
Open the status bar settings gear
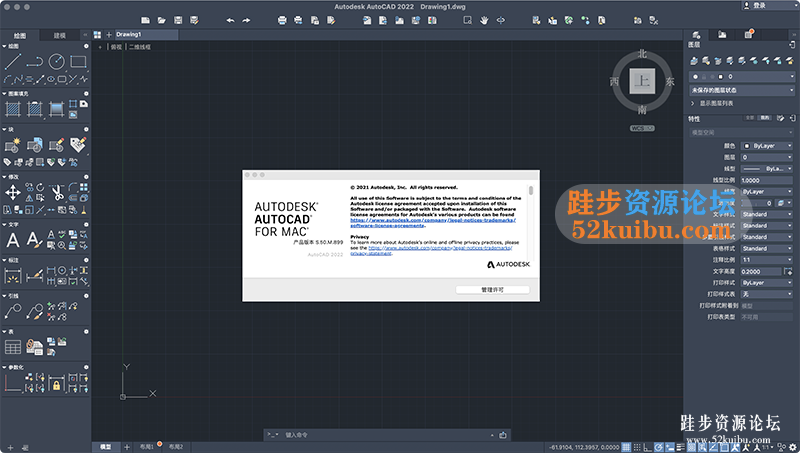tap(792, 447)
